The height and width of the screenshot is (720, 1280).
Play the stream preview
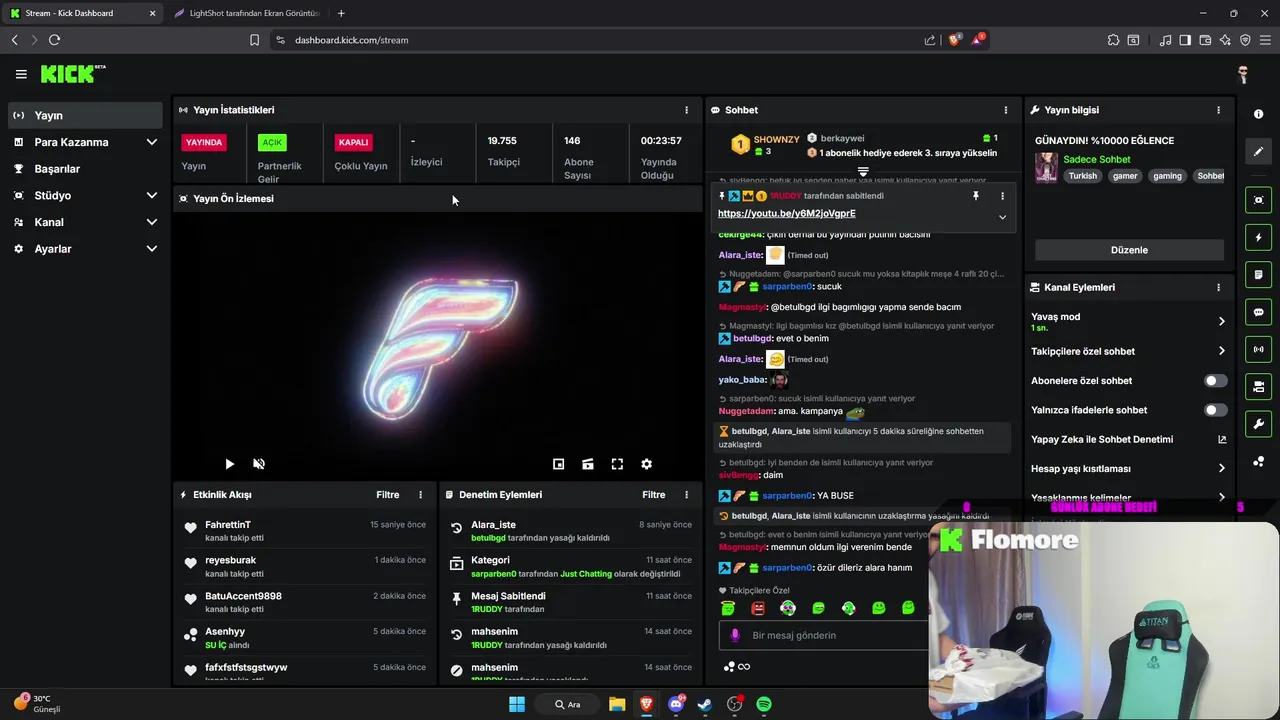pos(229,464)
